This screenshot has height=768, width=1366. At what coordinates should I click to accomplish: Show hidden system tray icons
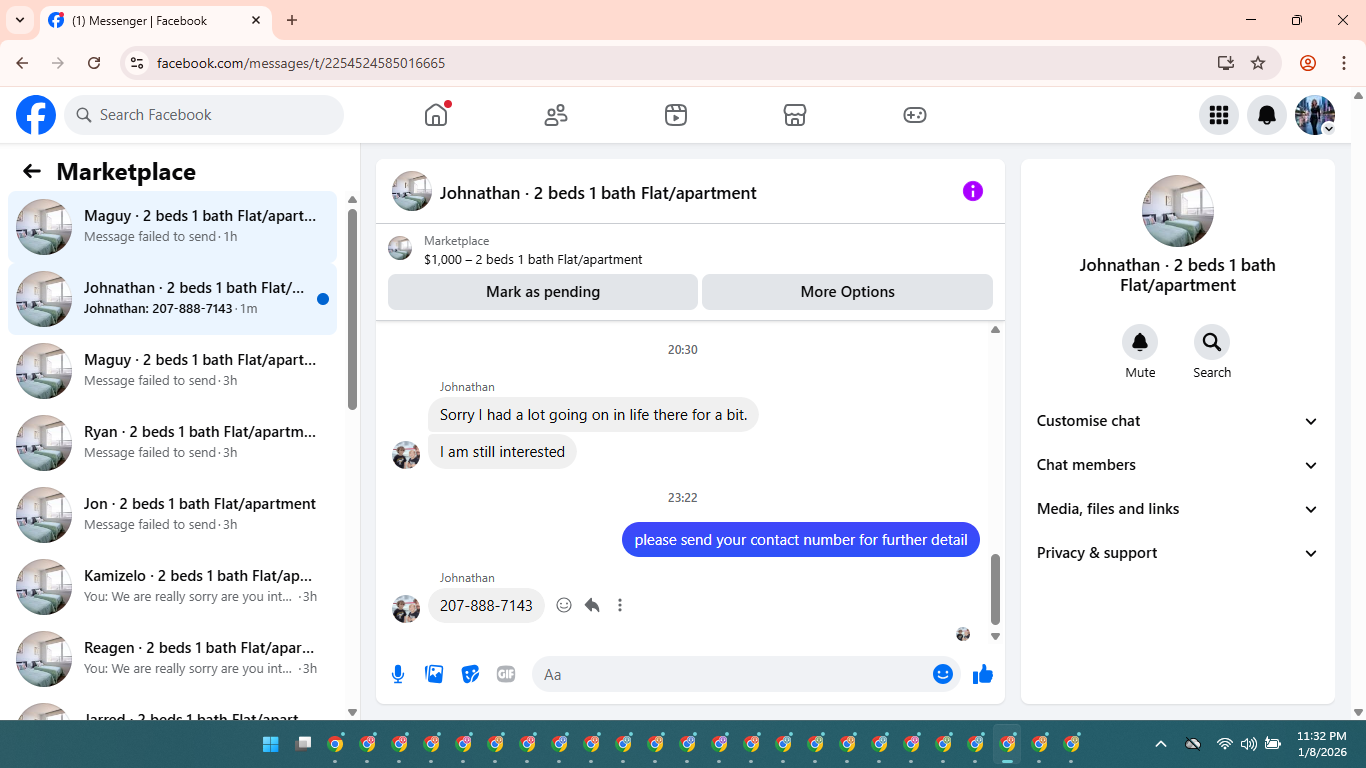(1161, 744)
